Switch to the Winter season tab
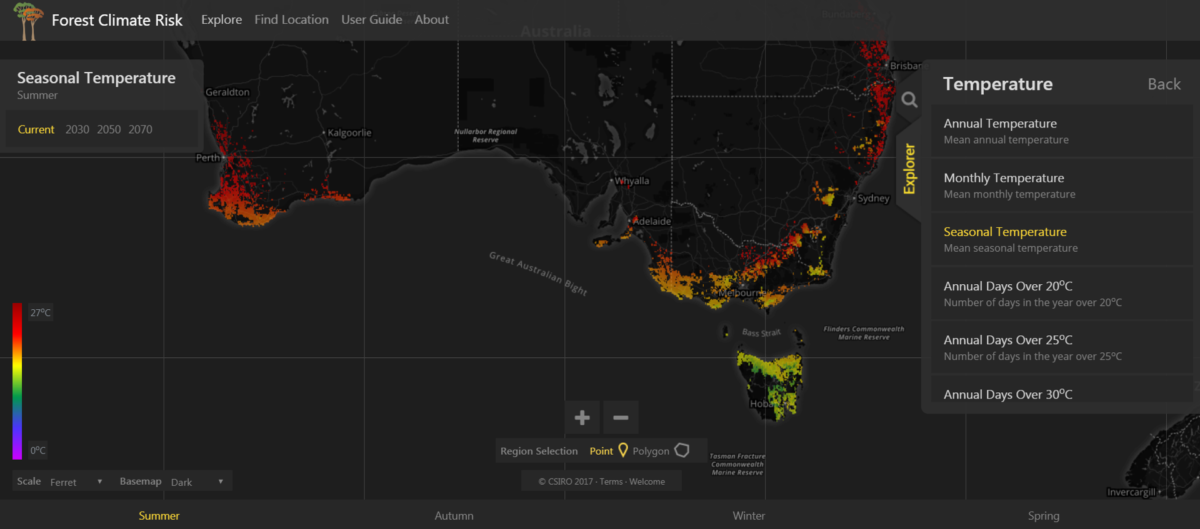Image resolution: width=1200 pixels, height=529 pixels. (x=749, y=516)
